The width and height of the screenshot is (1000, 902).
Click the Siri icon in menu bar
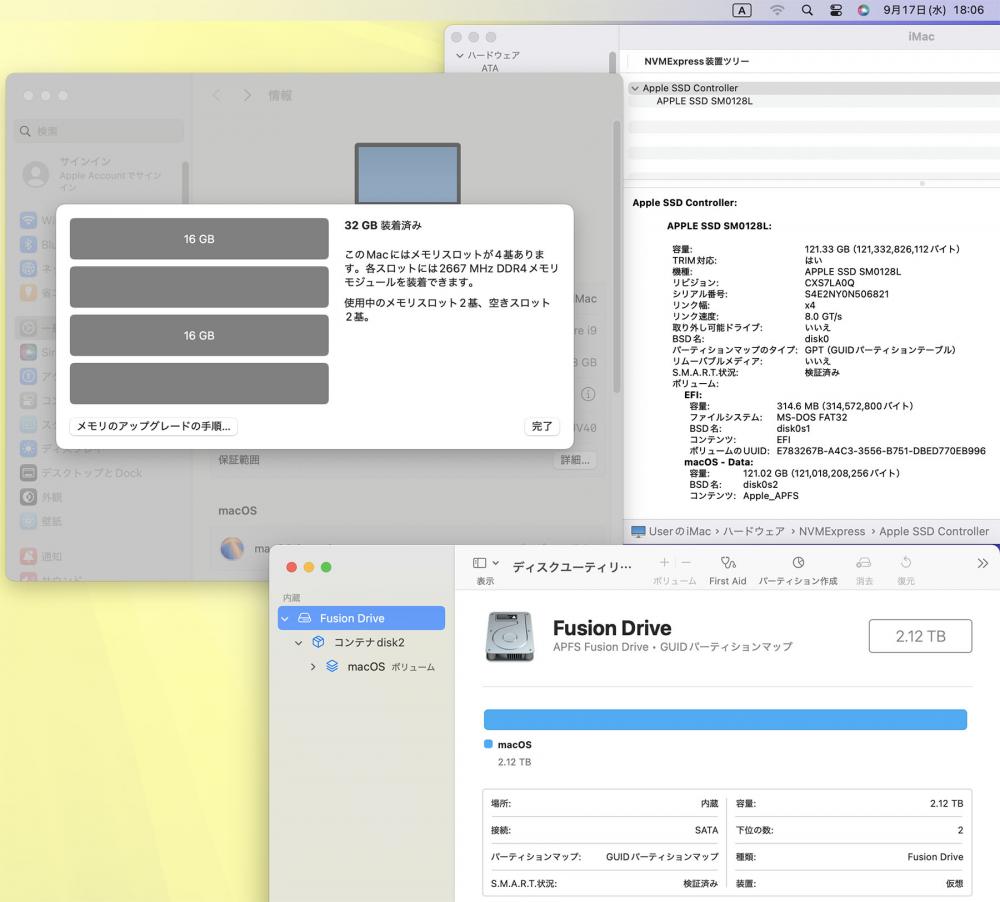(x=864, y=10)
